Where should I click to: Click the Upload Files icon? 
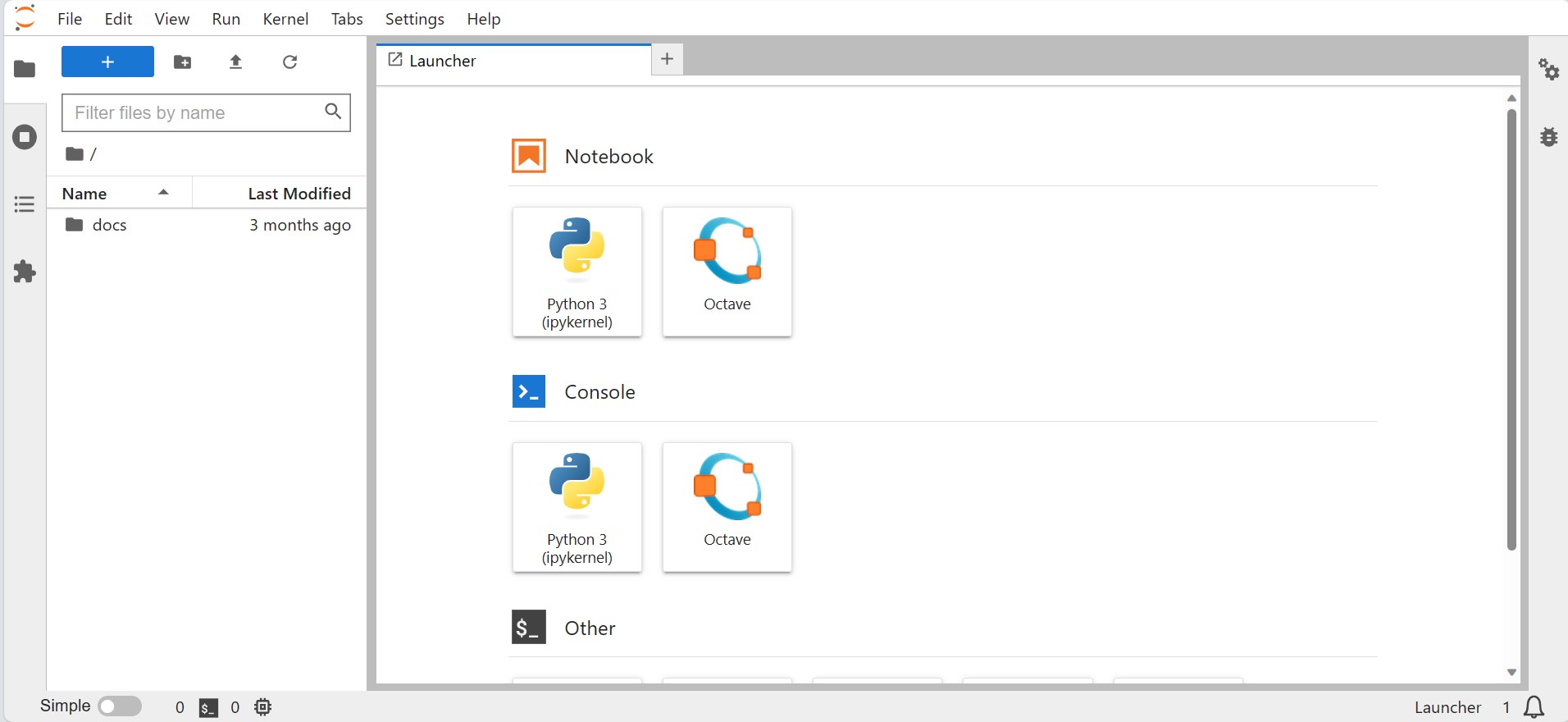tap(236, 62)
